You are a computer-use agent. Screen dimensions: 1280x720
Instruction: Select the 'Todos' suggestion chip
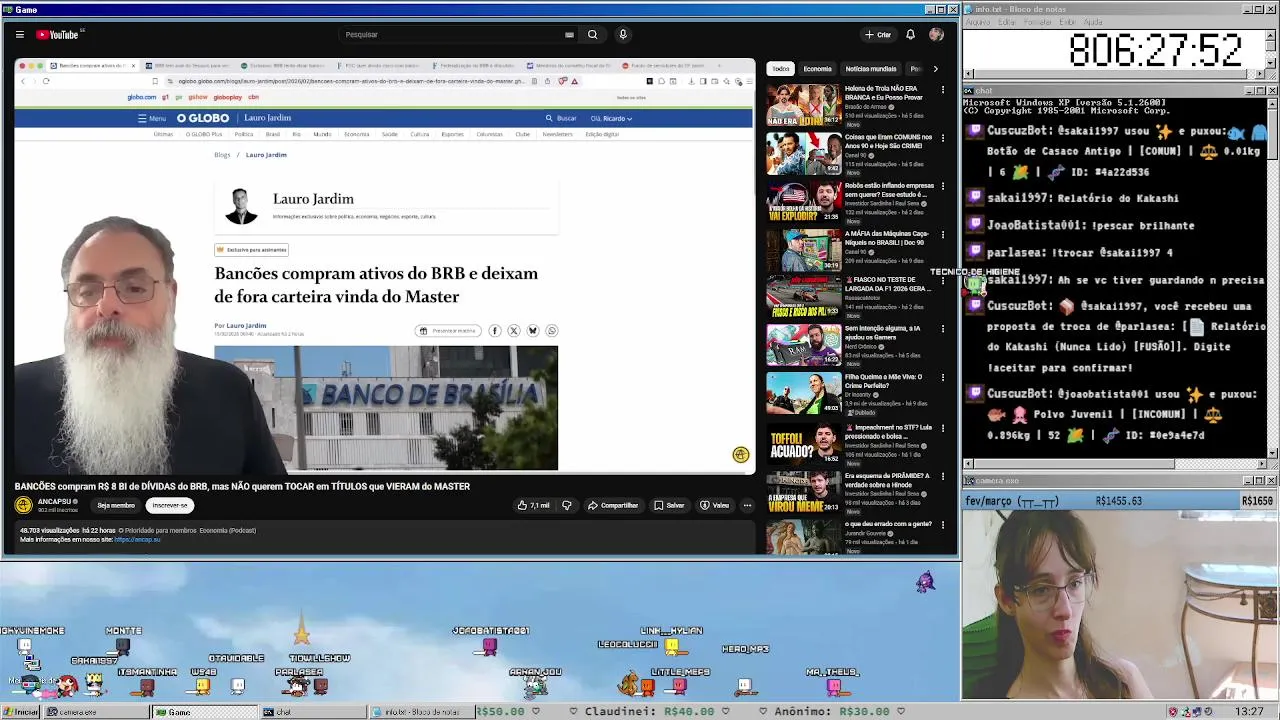(x=781, y=69)
